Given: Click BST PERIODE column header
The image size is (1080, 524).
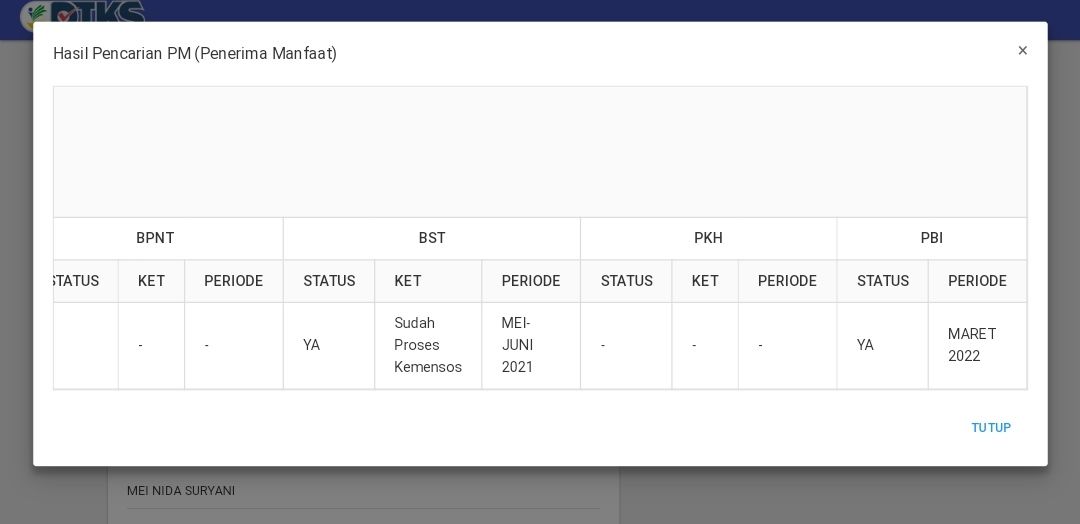Looking at the screenshot, I should 530,281.
